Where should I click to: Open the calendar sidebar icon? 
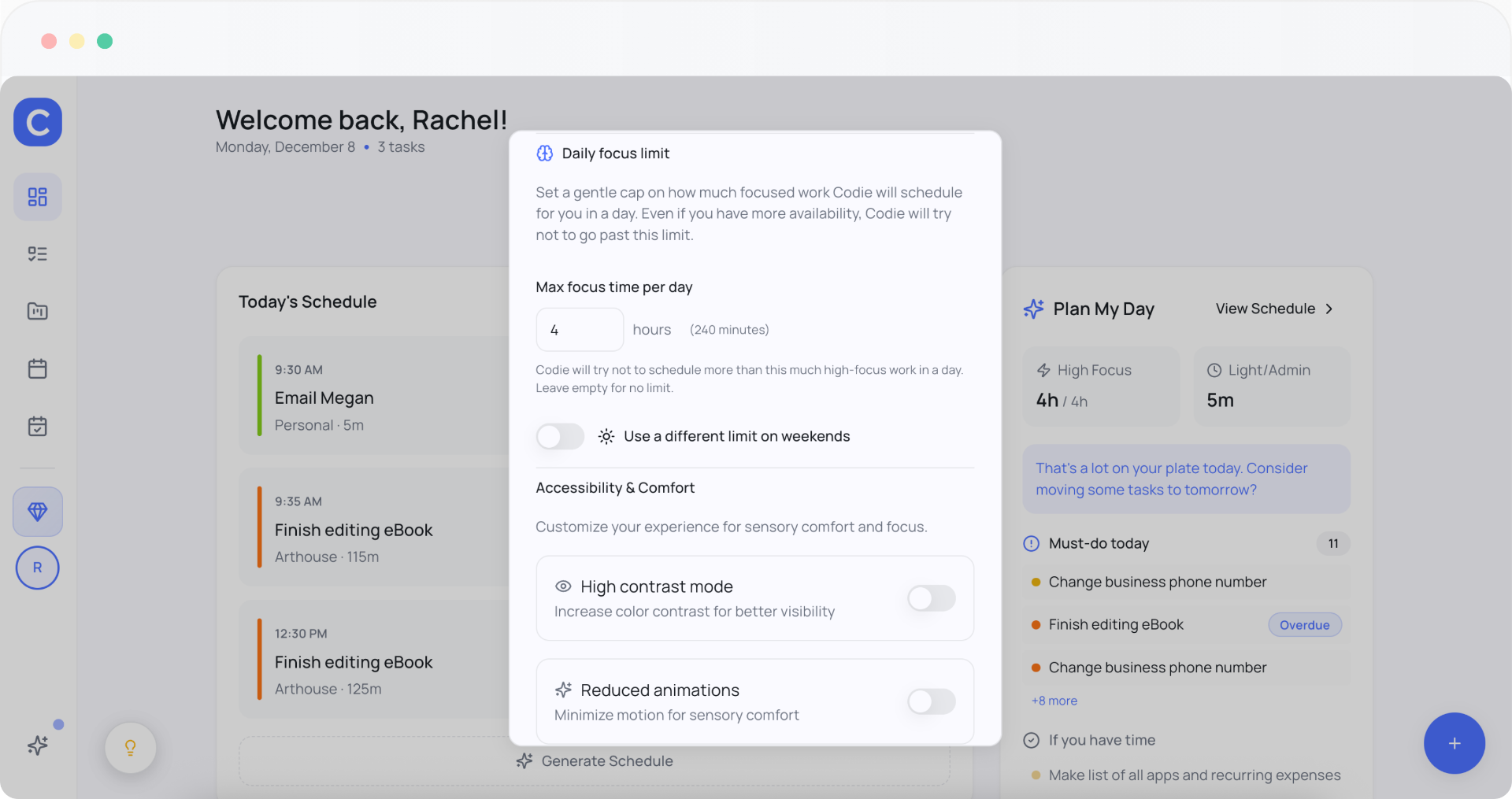pyautogui.click(x=38, y=368)
